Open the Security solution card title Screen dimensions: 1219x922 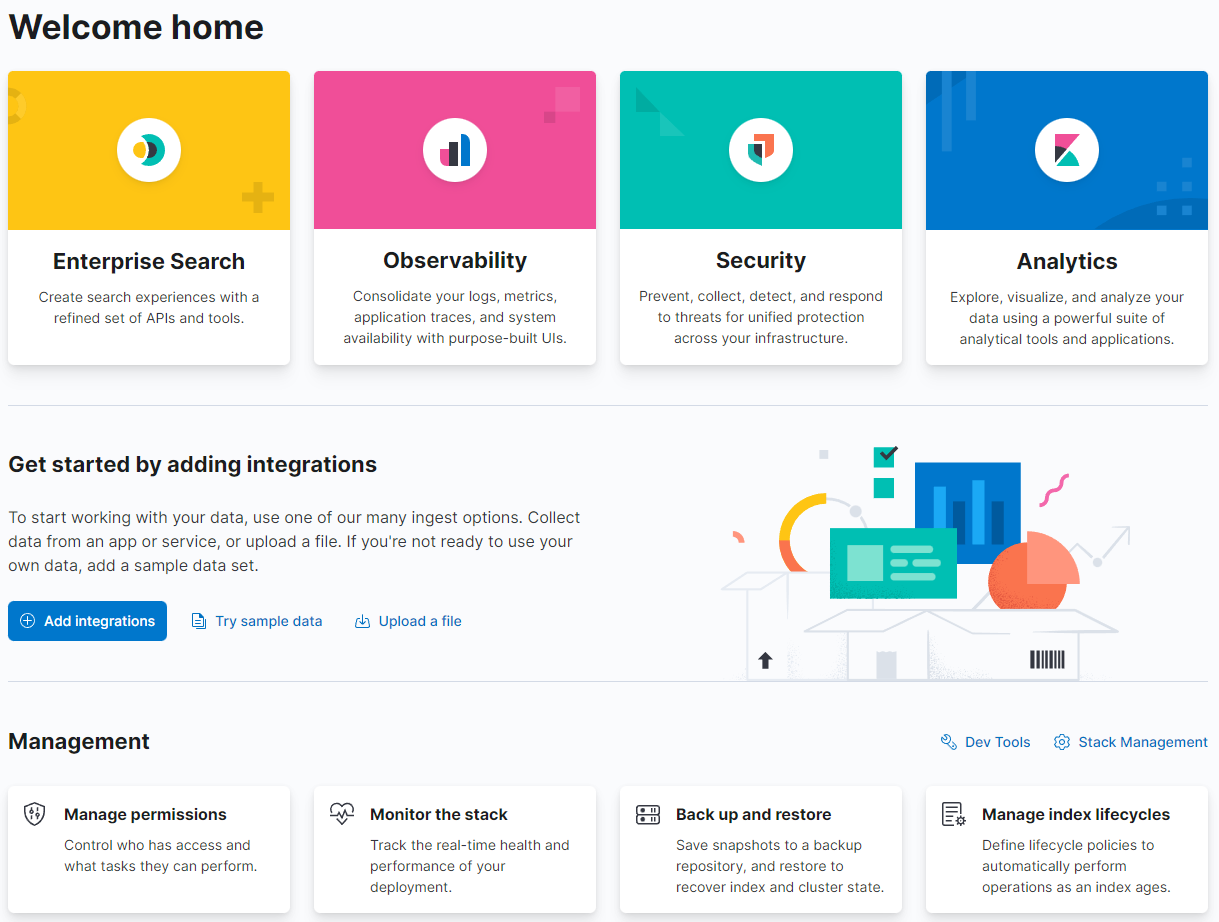pos(761,260)
